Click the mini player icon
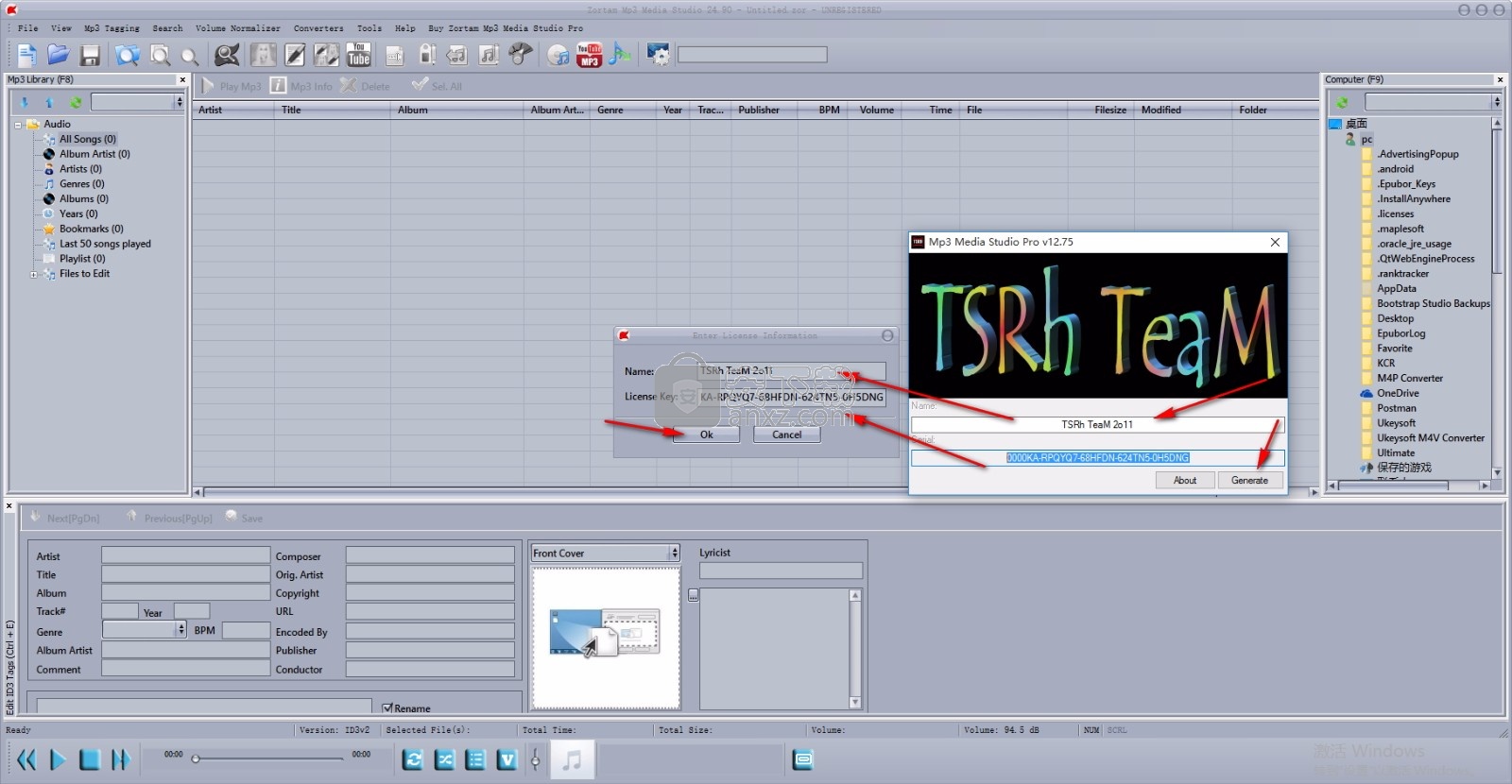This screenshot has width=1512, height=784. (x=803, y=759)
